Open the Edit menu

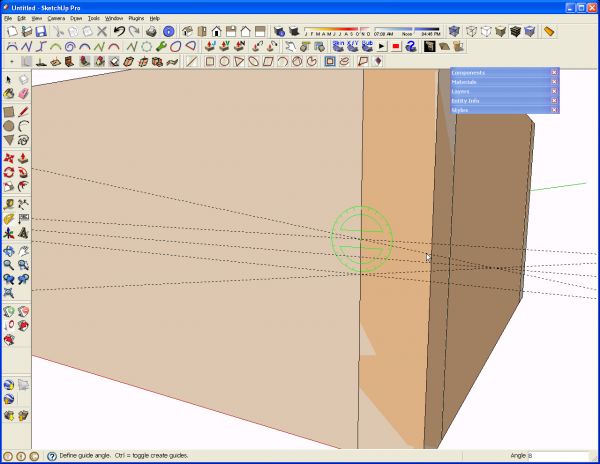coord(21,18)
